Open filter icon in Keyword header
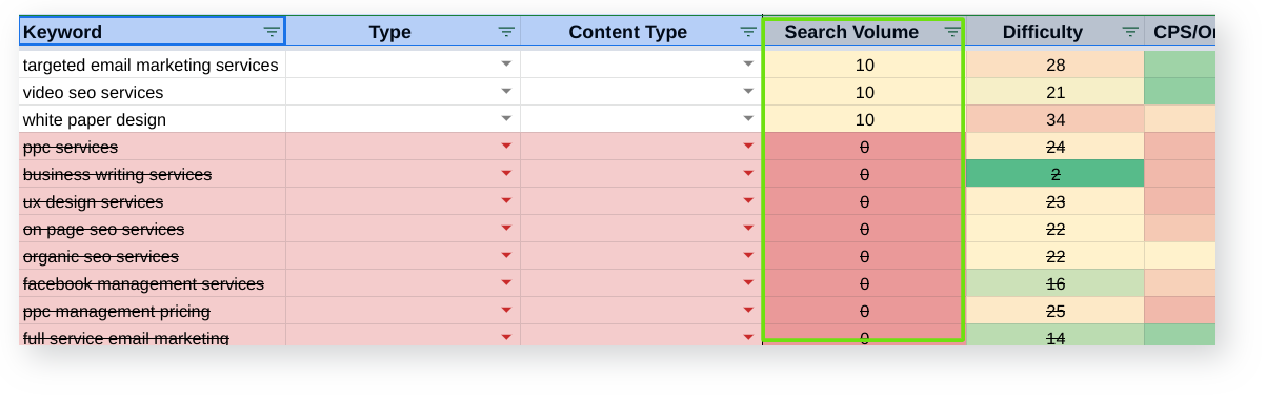The width and height of the screenshot is (1262, 401). (x=271, y=32)
